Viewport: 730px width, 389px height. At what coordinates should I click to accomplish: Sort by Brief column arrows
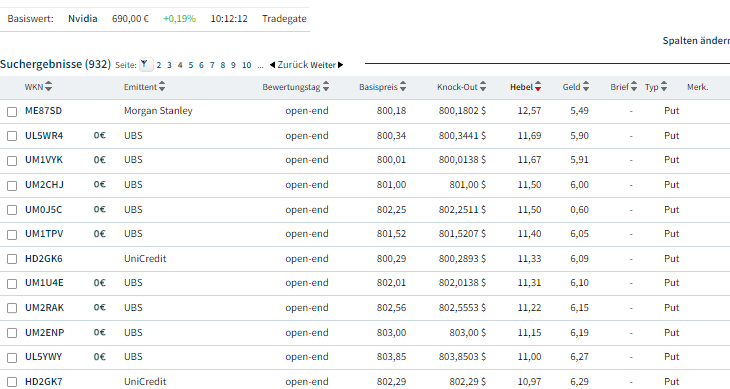(x=634, y=87)
